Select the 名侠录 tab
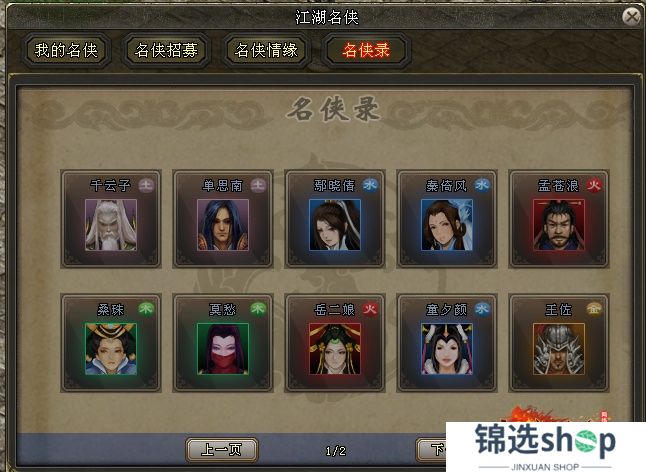This screenshot has width=646, height=472. coord(366,51)
